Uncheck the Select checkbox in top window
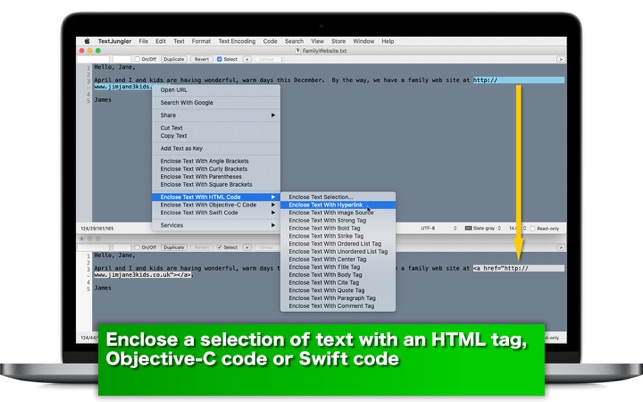 219,59
